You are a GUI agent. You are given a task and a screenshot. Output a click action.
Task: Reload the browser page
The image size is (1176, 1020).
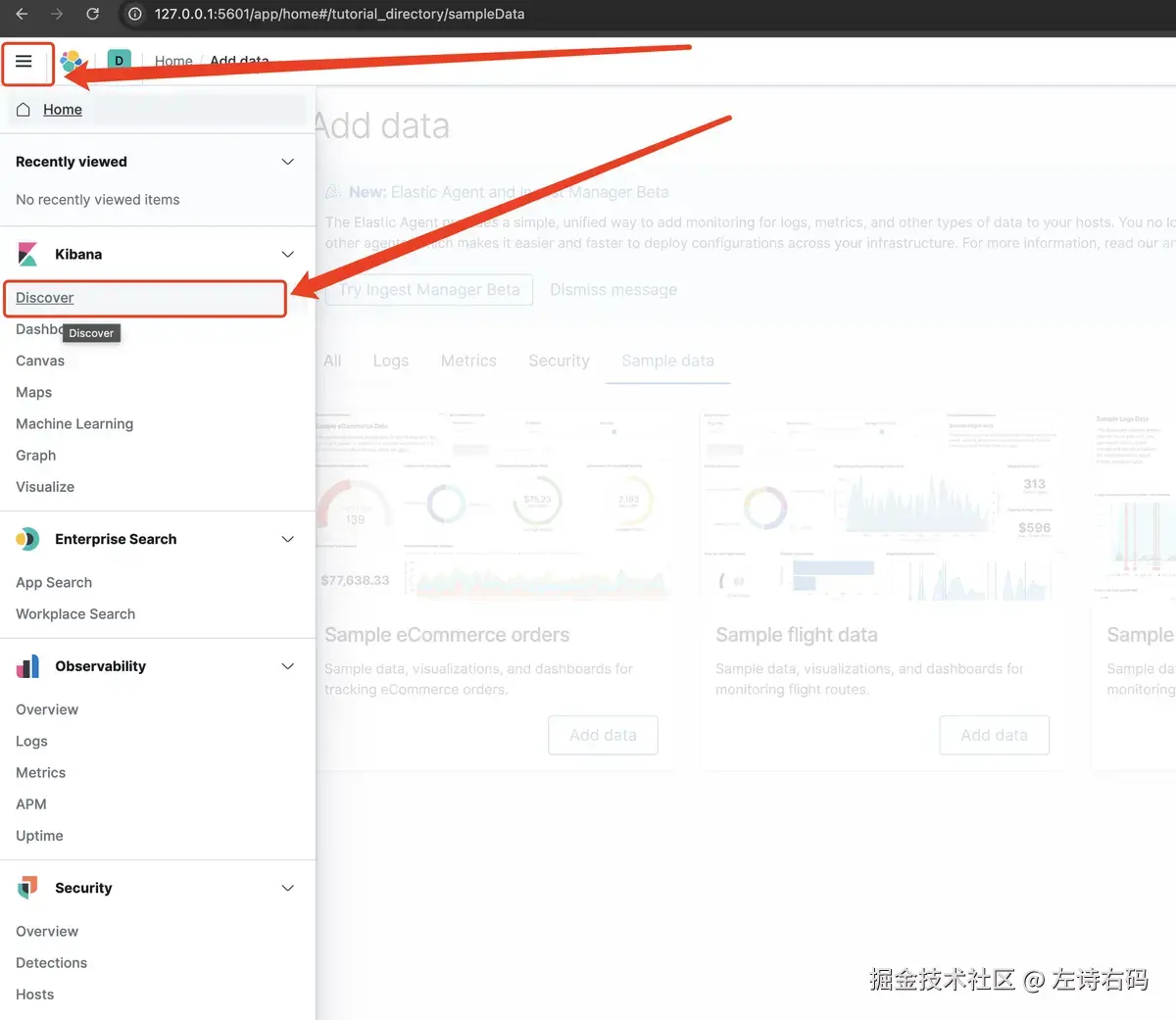[92, 14]
